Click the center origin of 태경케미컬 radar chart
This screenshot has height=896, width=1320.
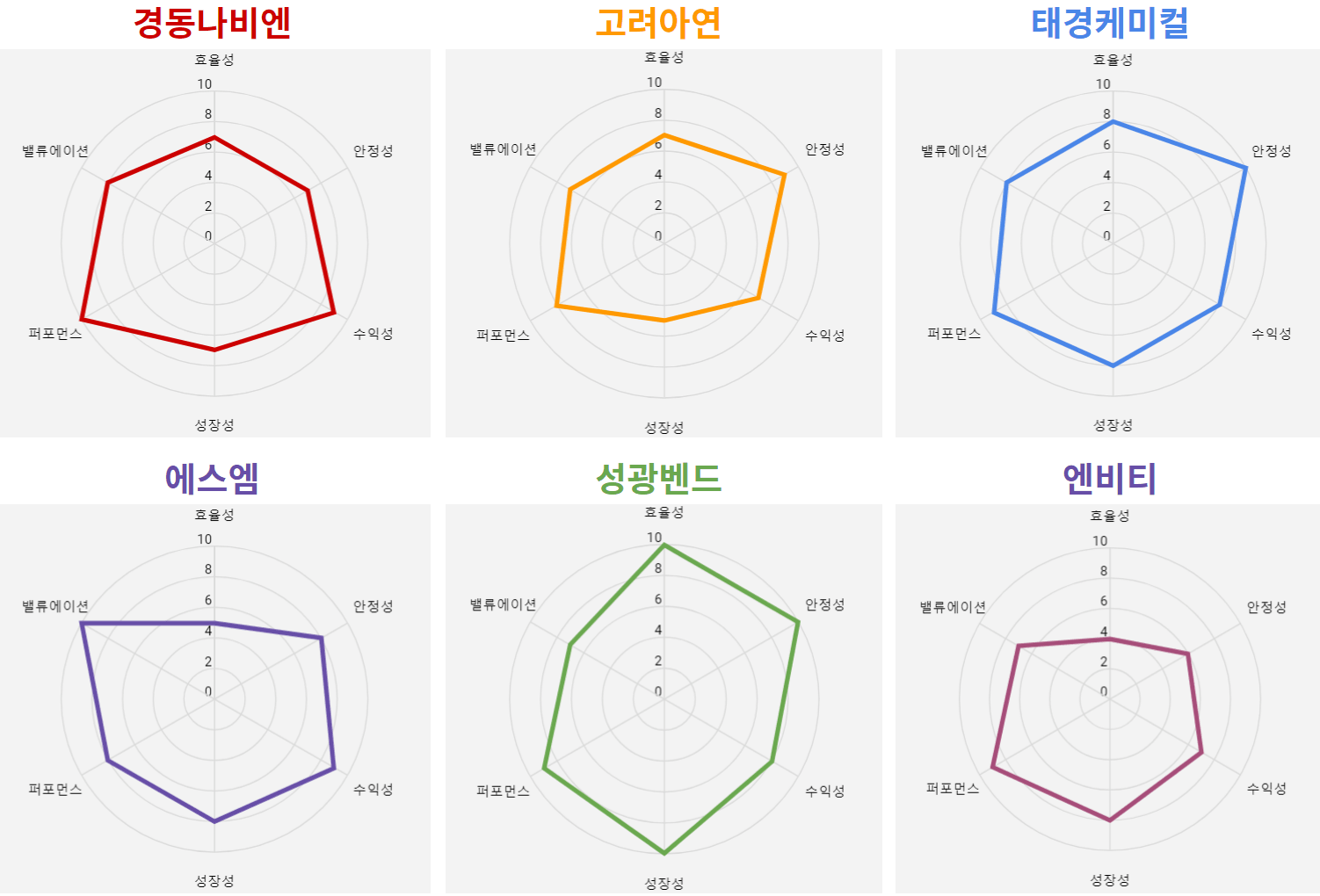pyautogui.click(x=1113, y=243)
